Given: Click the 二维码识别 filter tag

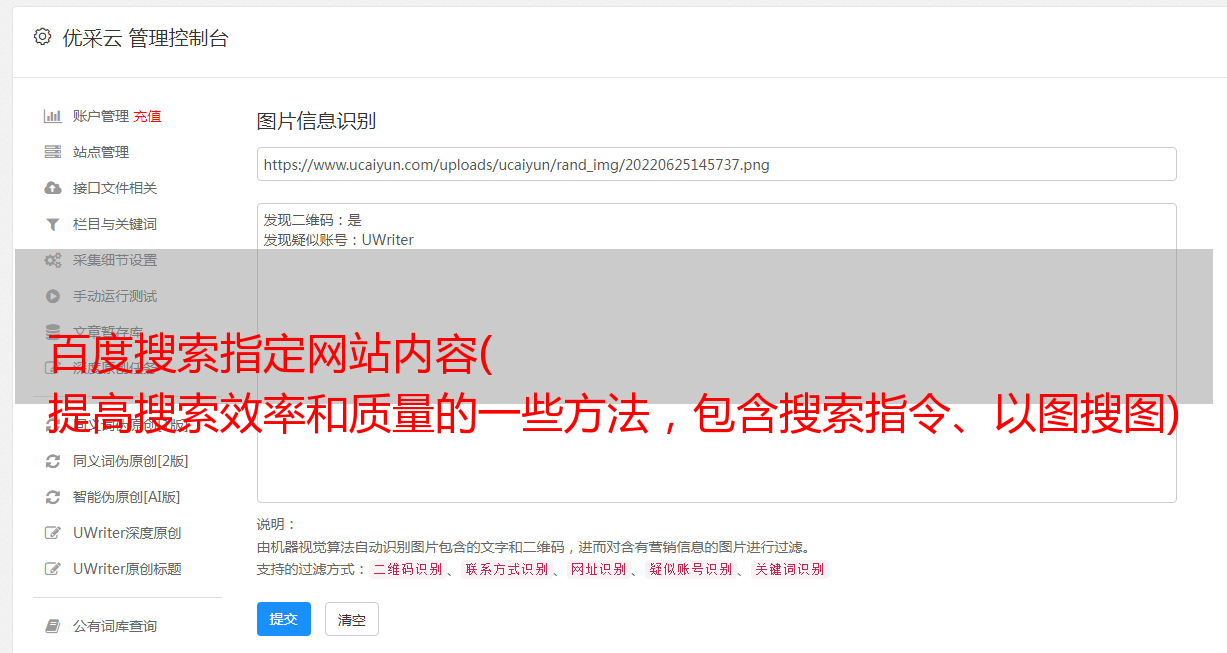Looking at the screenshot, I should click(x=407, y=569).
